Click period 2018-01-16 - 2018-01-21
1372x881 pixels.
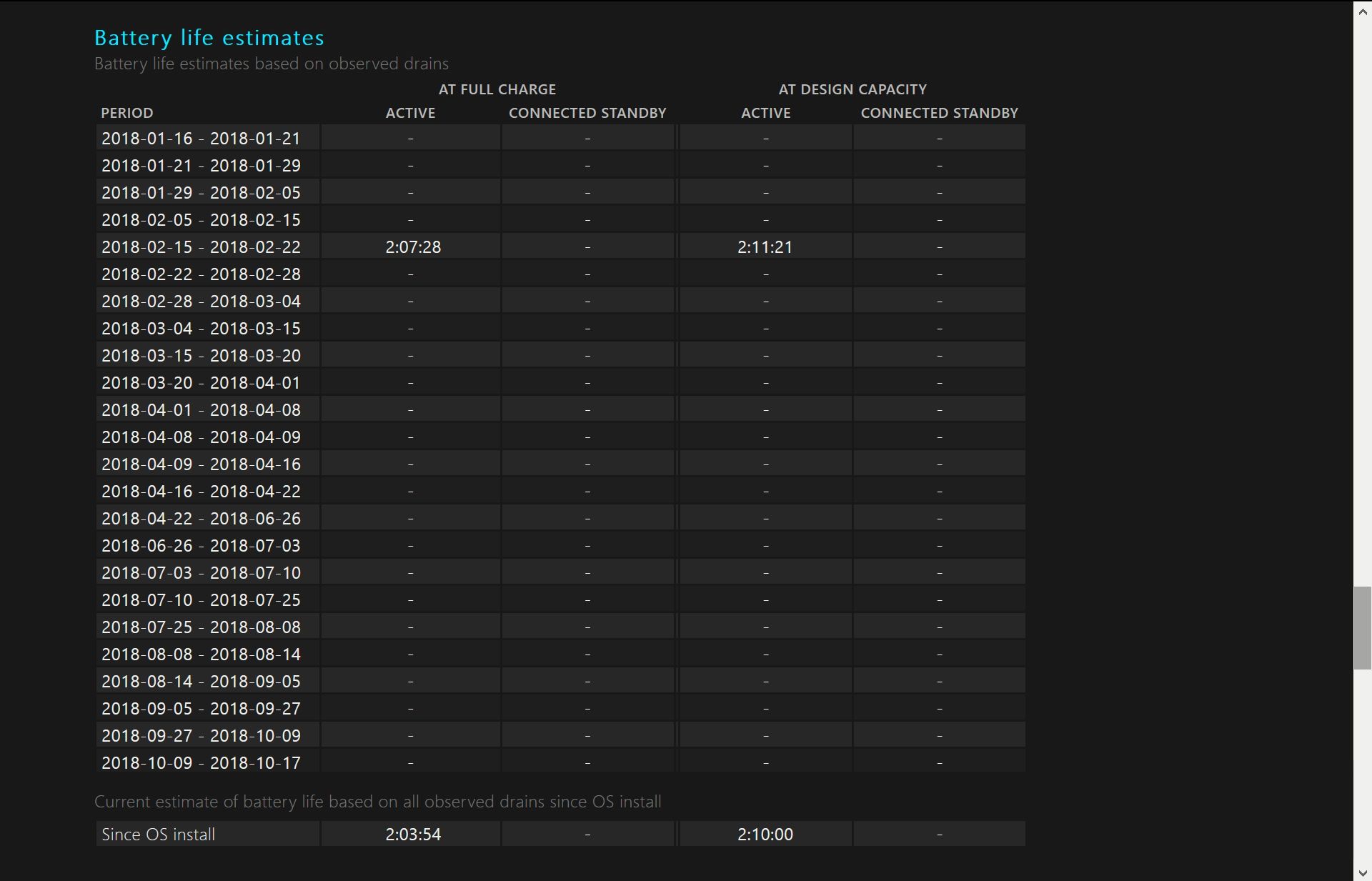[x=201, y=139]
